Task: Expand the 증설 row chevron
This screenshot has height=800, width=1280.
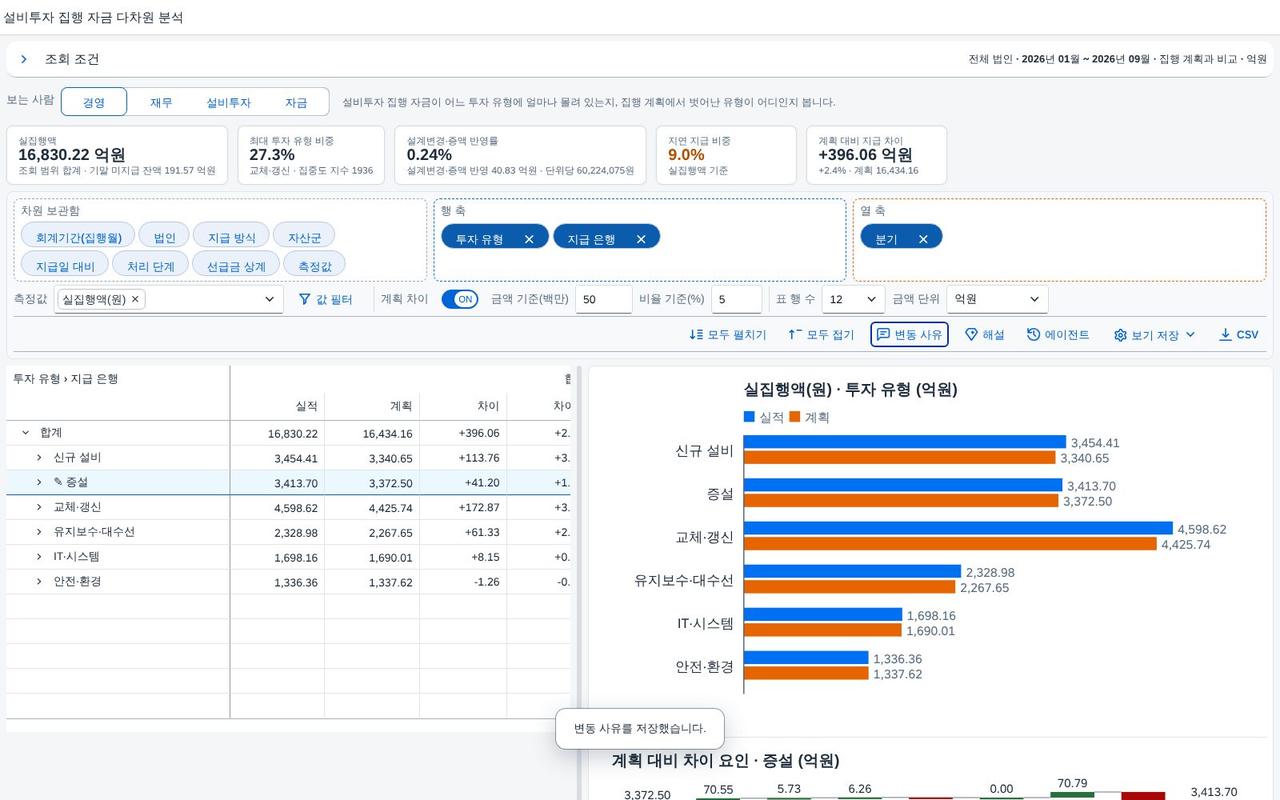Action: [39, 483]
